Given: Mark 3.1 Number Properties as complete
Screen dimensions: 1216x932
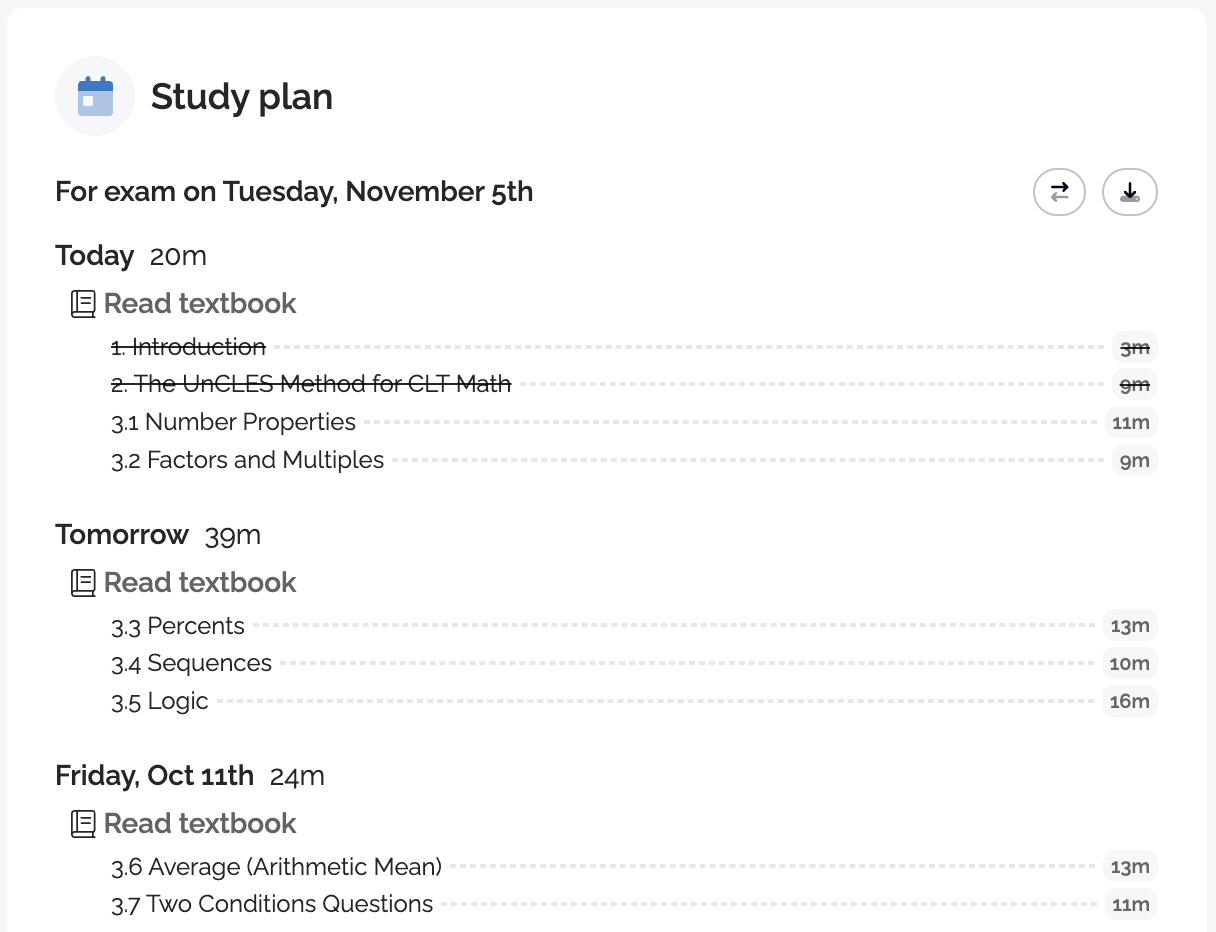Looking at the screenshot, I should tap(233, 422).
